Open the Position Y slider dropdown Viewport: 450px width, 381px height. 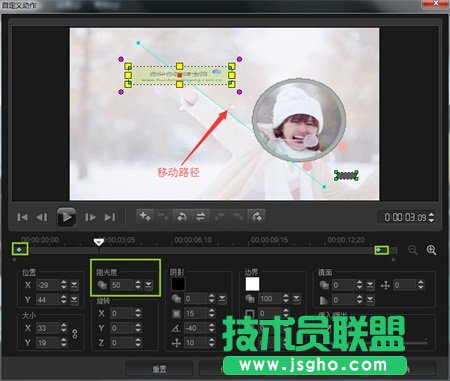[x=74, y=300]
